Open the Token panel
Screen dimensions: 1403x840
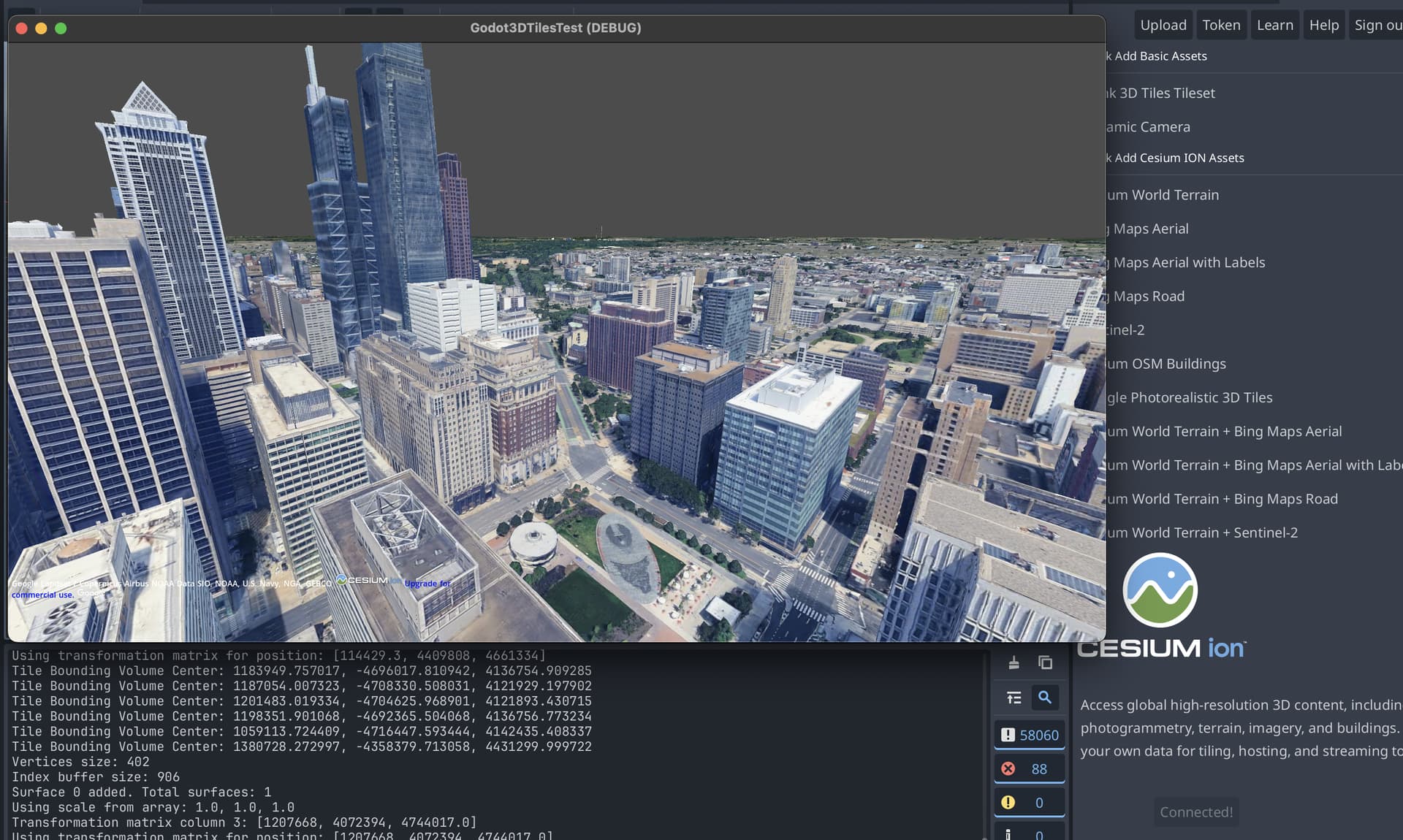click(x=1221, y=25)
